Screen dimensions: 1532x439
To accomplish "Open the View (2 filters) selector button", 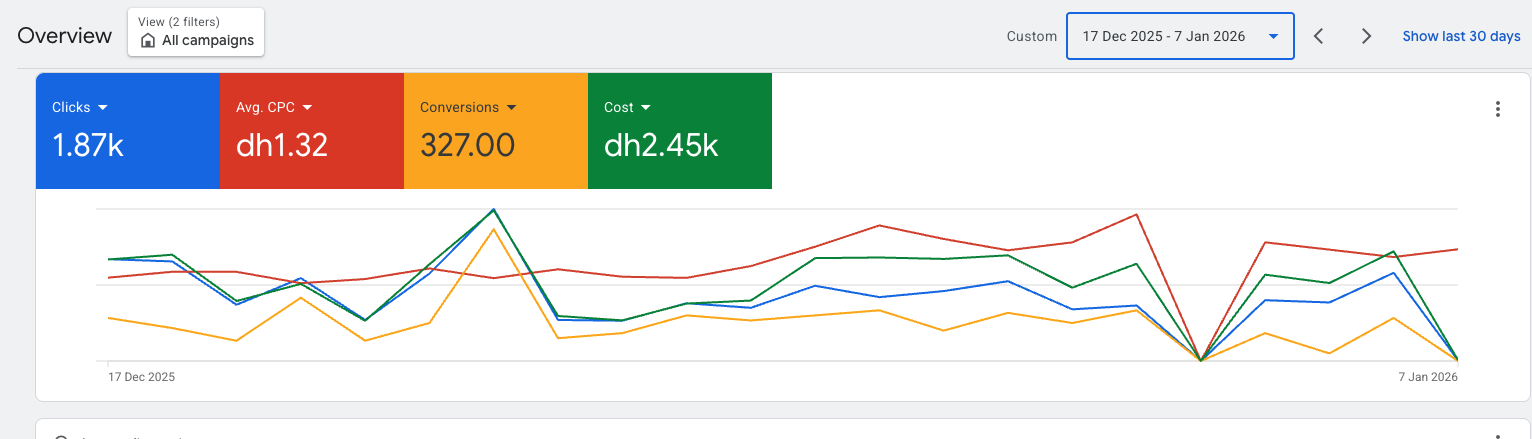I will point(196,32).
